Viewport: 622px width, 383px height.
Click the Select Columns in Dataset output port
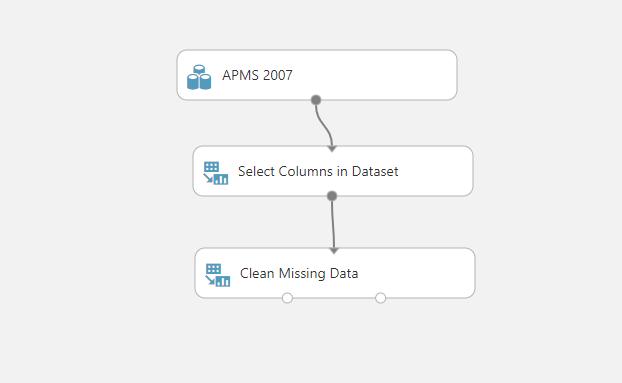click(332, 196)
